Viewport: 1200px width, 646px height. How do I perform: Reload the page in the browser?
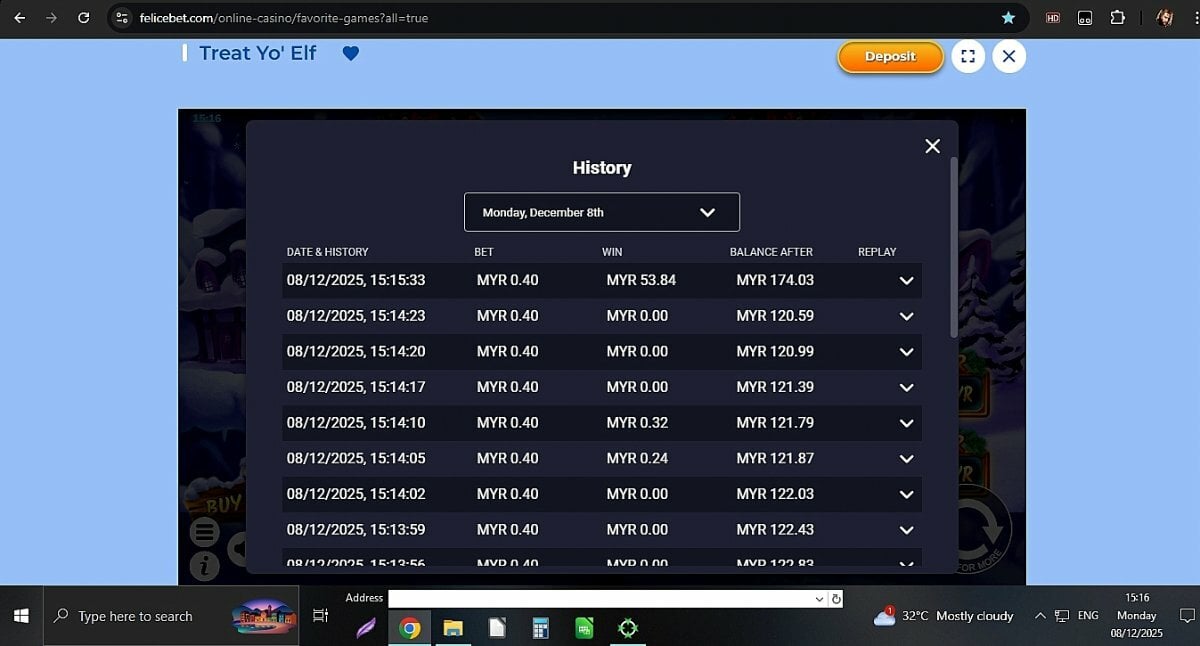point(84,18)
